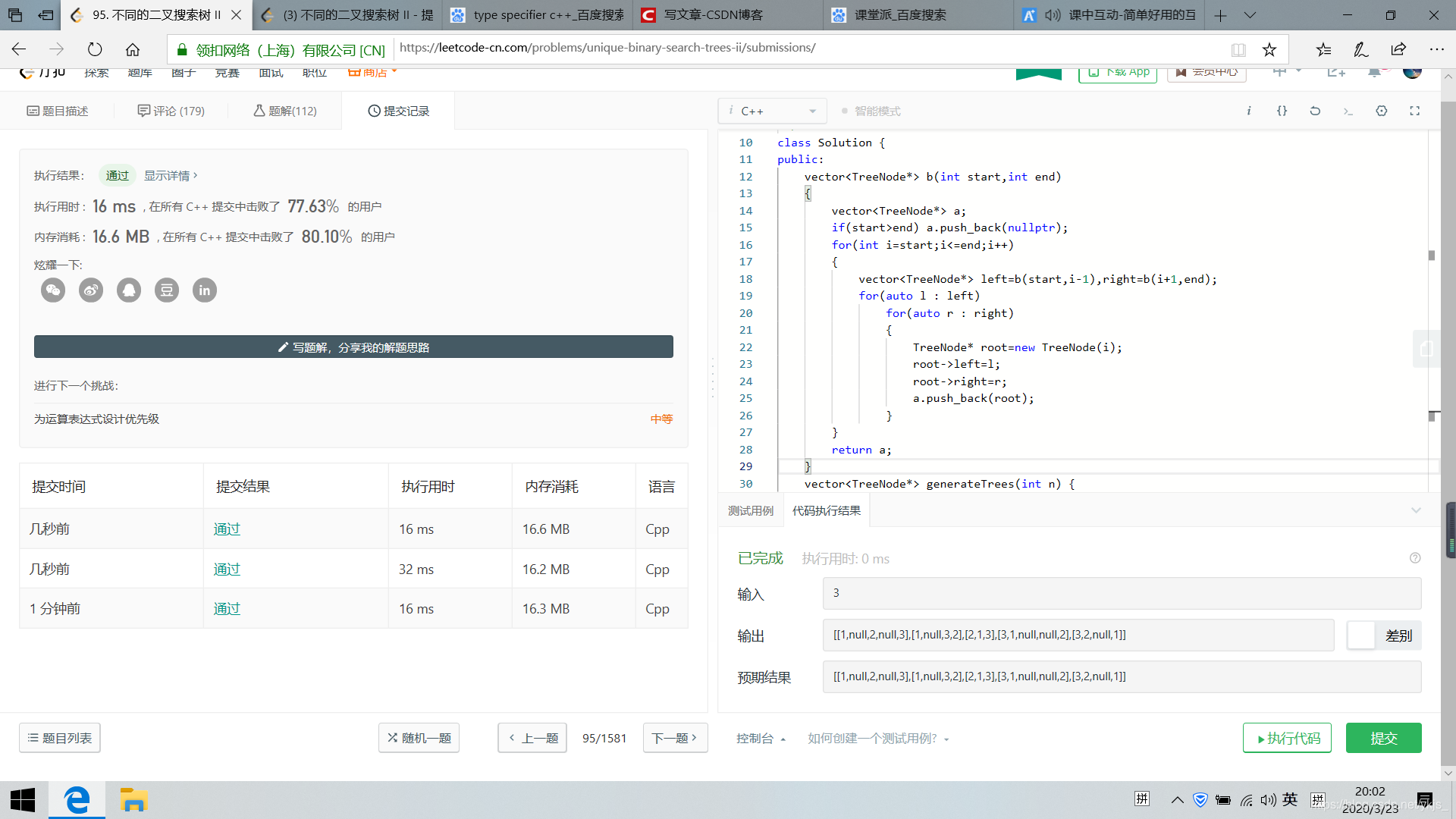The image size is (1456, 819).
Task: Toggle the 差别 diff switch
Action: tap(1384, 635)
